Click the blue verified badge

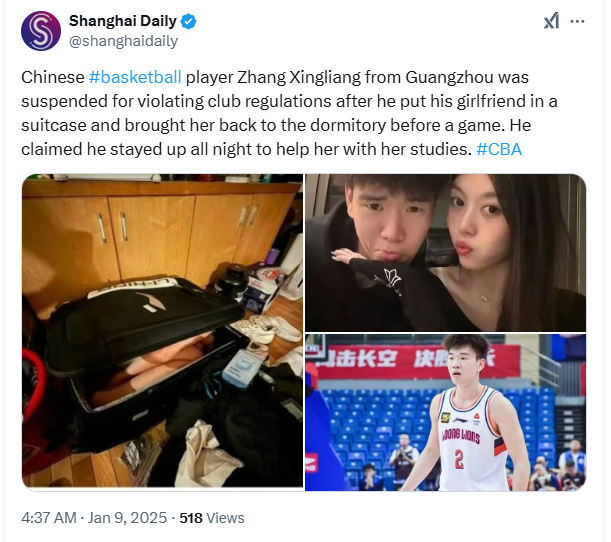(189, 21)
